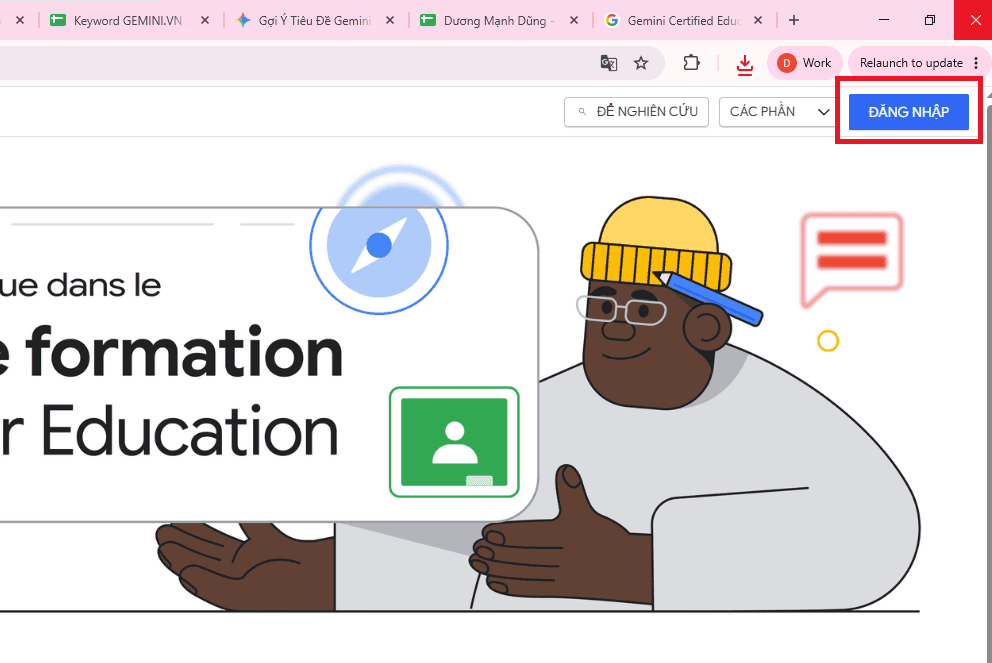992x663 pixels.
Task: Open the Work profile button
Action: click(x=804, y=63)
